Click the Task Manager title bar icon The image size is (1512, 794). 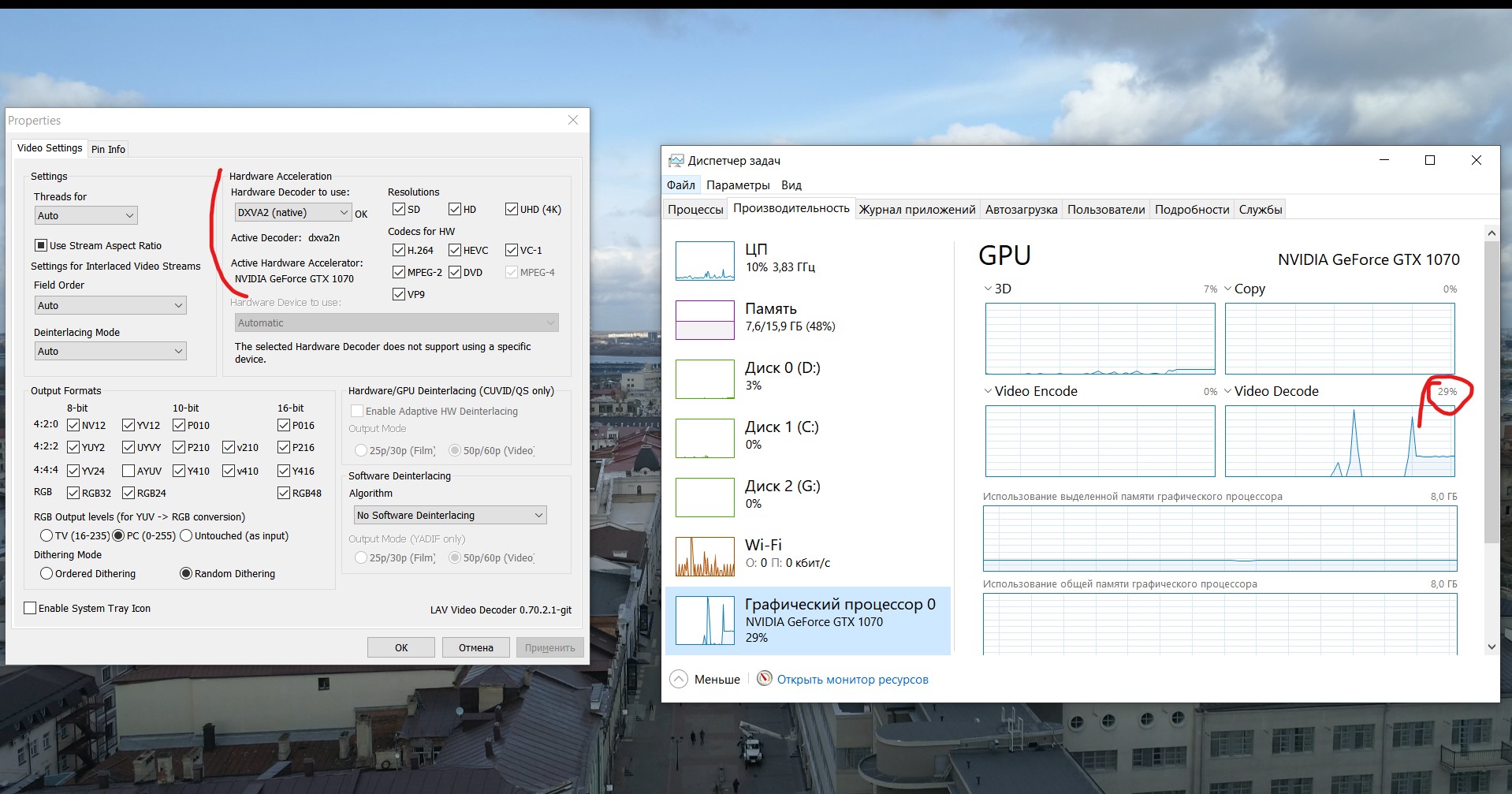[676, 161]
